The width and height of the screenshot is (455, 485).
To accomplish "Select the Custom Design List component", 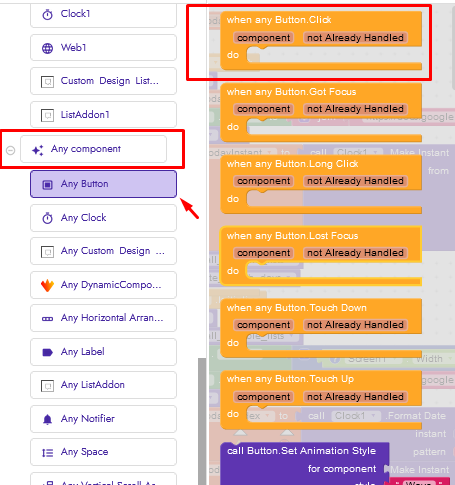I will (103, 81).
